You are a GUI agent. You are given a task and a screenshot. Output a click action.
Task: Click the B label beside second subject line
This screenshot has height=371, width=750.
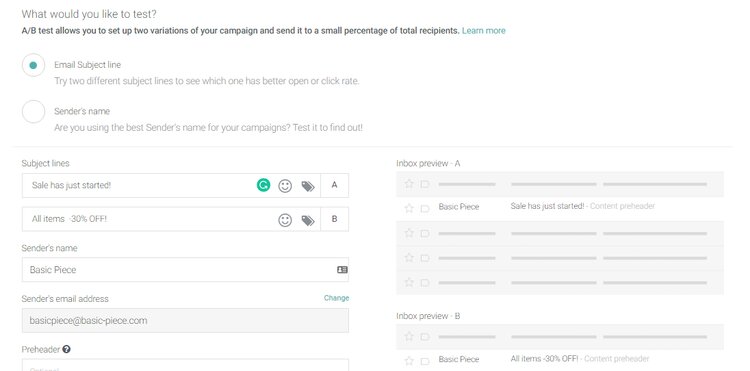[x=334, y=219]
